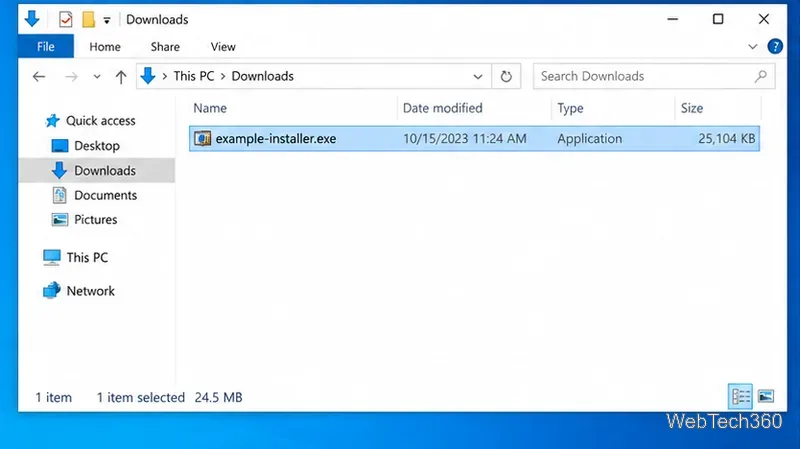Click the magnifying glass search icon
Screen dimensions: 800x449
pos(761,77)
